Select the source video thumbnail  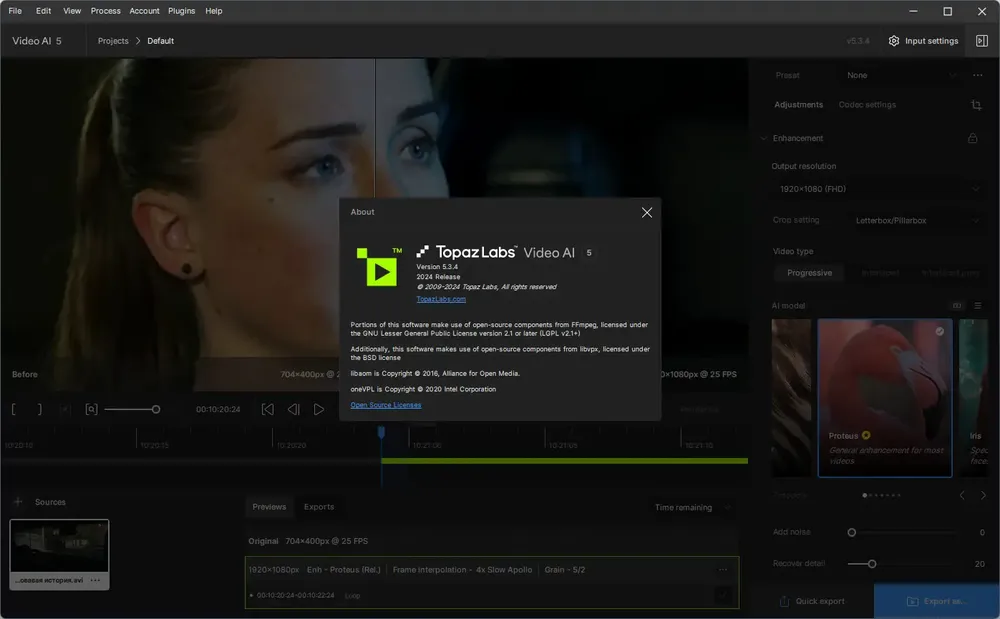(59, 553)
